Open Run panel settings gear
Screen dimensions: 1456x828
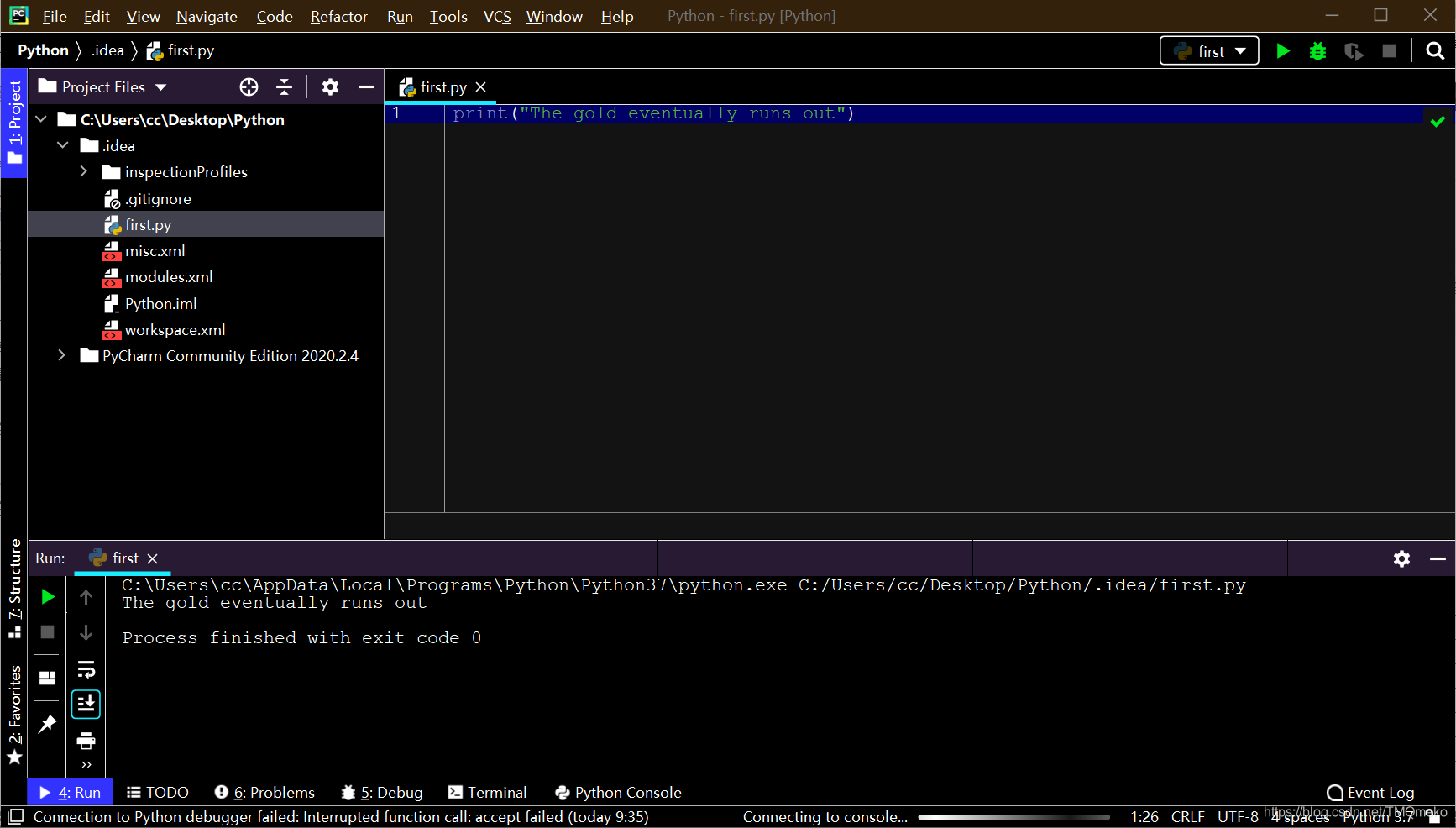pos(1401,558)
